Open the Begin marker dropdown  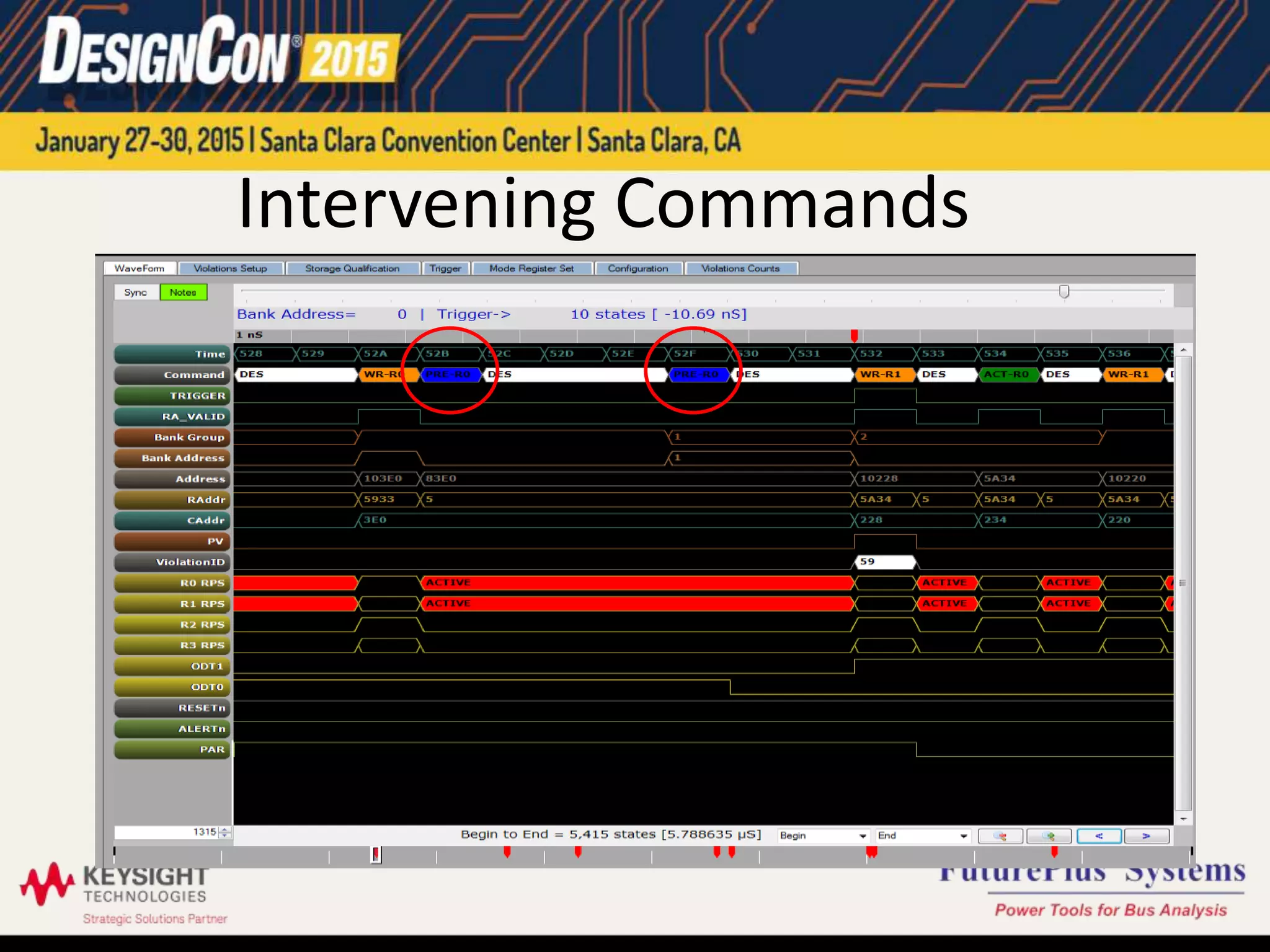tap(824, 835)
